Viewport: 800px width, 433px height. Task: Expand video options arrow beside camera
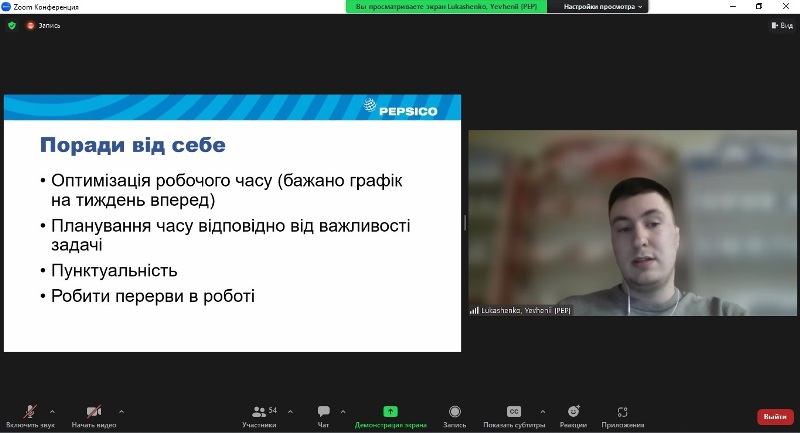(x=121, y=411)
